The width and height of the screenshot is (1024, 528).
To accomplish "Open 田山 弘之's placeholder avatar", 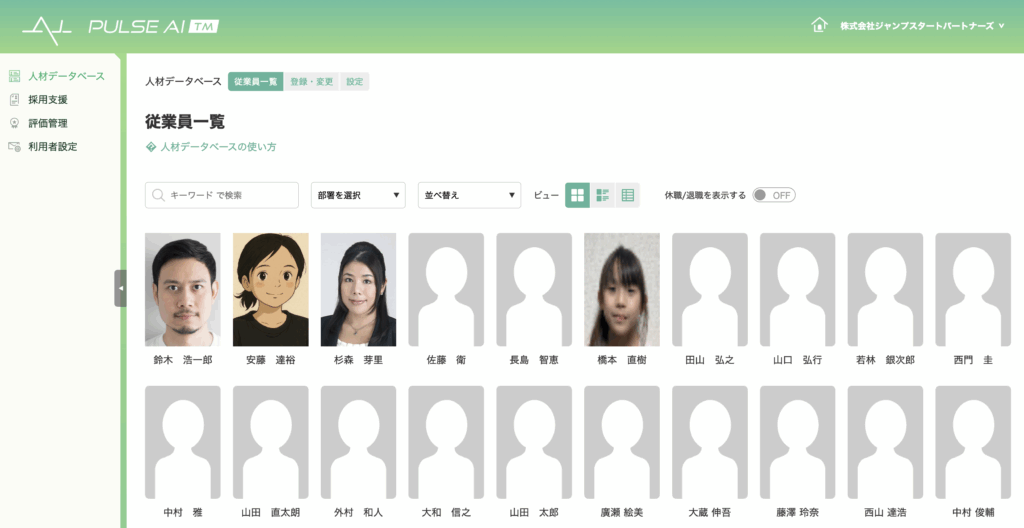I will (x=710, y=289).
